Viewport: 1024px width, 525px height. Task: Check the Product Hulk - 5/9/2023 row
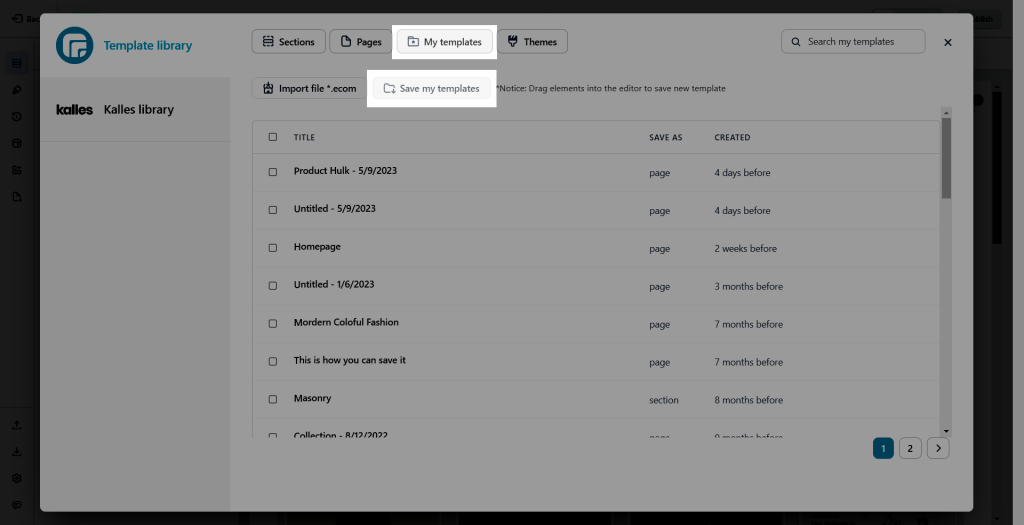(273, 172)
